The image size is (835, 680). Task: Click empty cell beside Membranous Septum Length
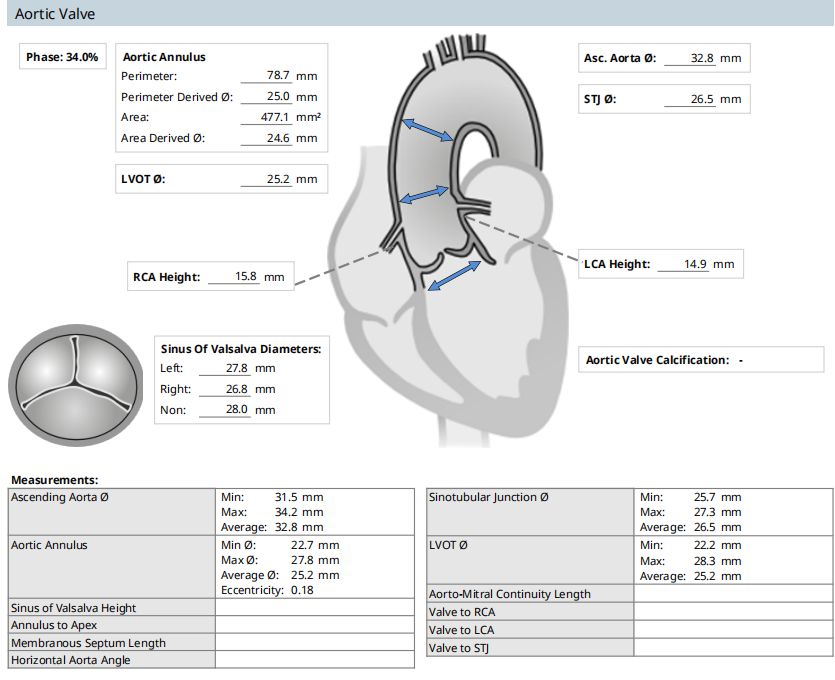314,643
